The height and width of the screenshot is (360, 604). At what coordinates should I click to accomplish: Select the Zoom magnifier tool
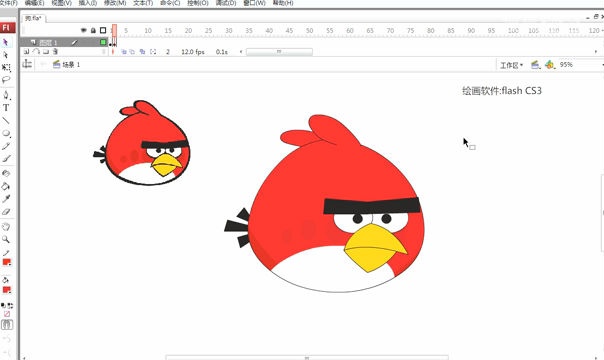tap(6, 239)
